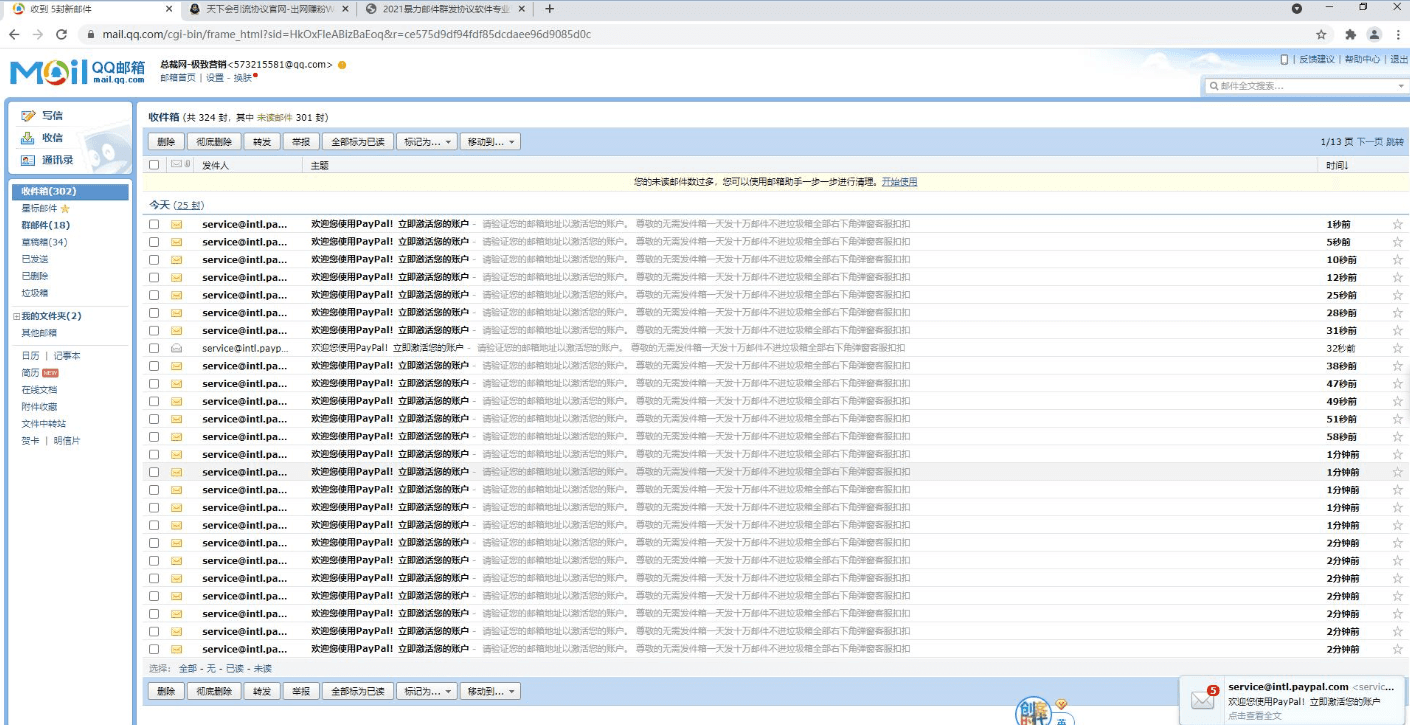Click the QQ Mail logo
The height and width of the screenshot is (727, 1410).
pos(77,72)
